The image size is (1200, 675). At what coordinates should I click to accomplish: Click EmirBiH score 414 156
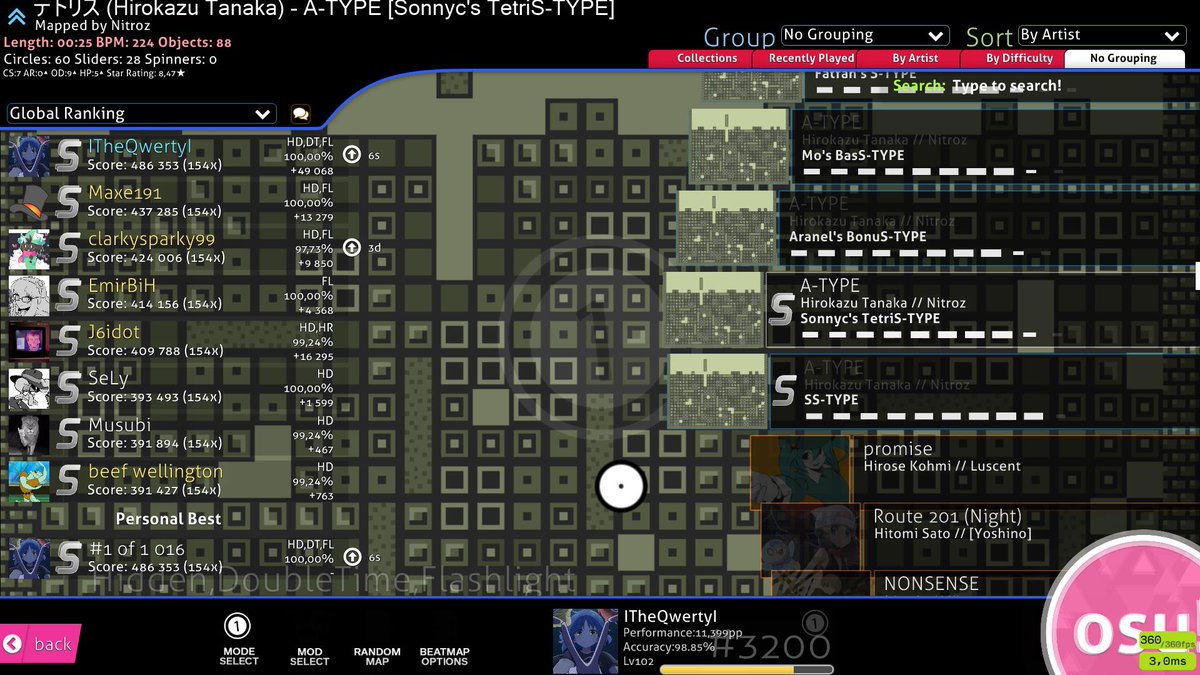[154, 304]
